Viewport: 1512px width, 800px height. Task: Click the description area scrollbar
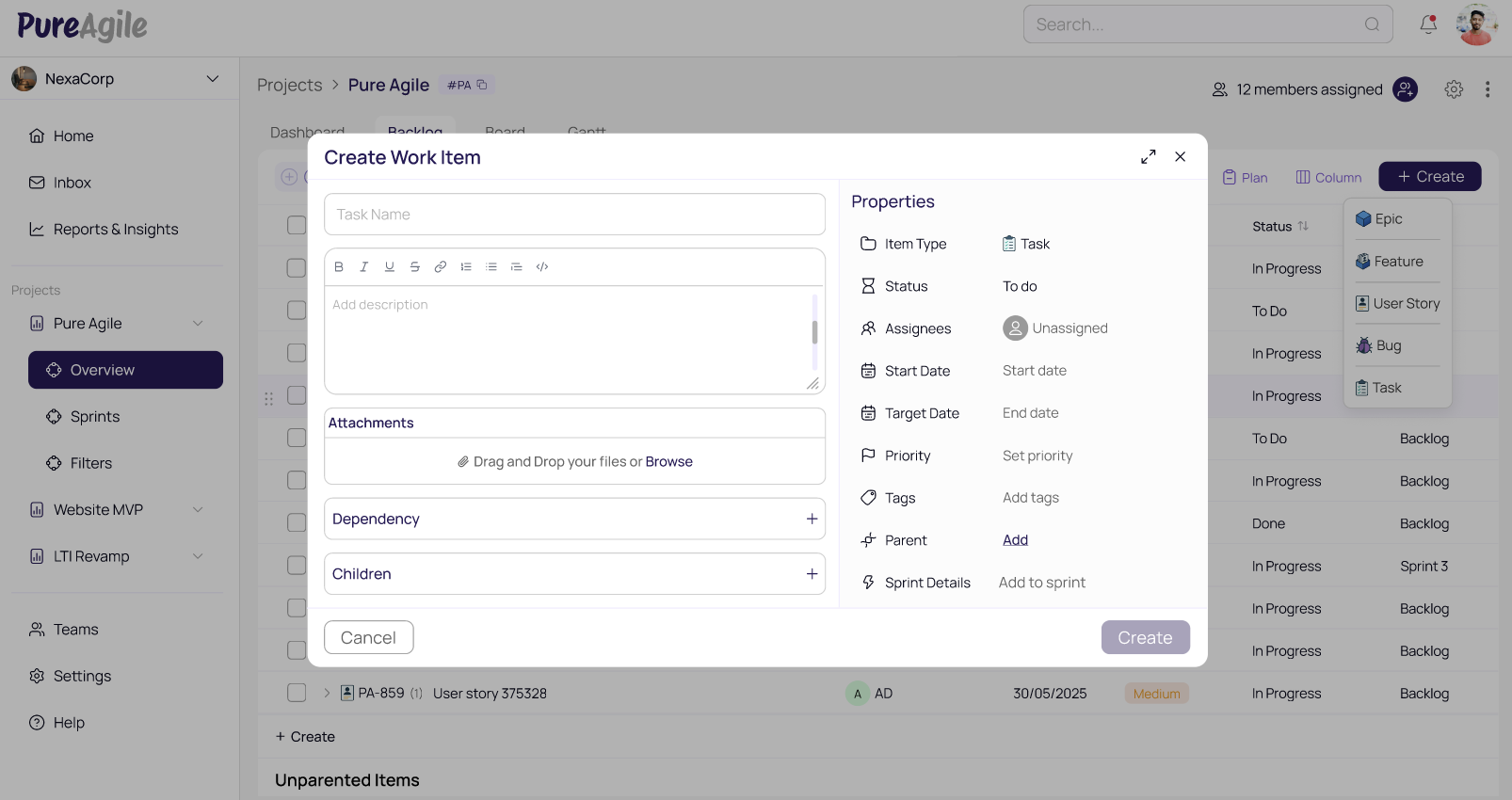coord(814,332)
